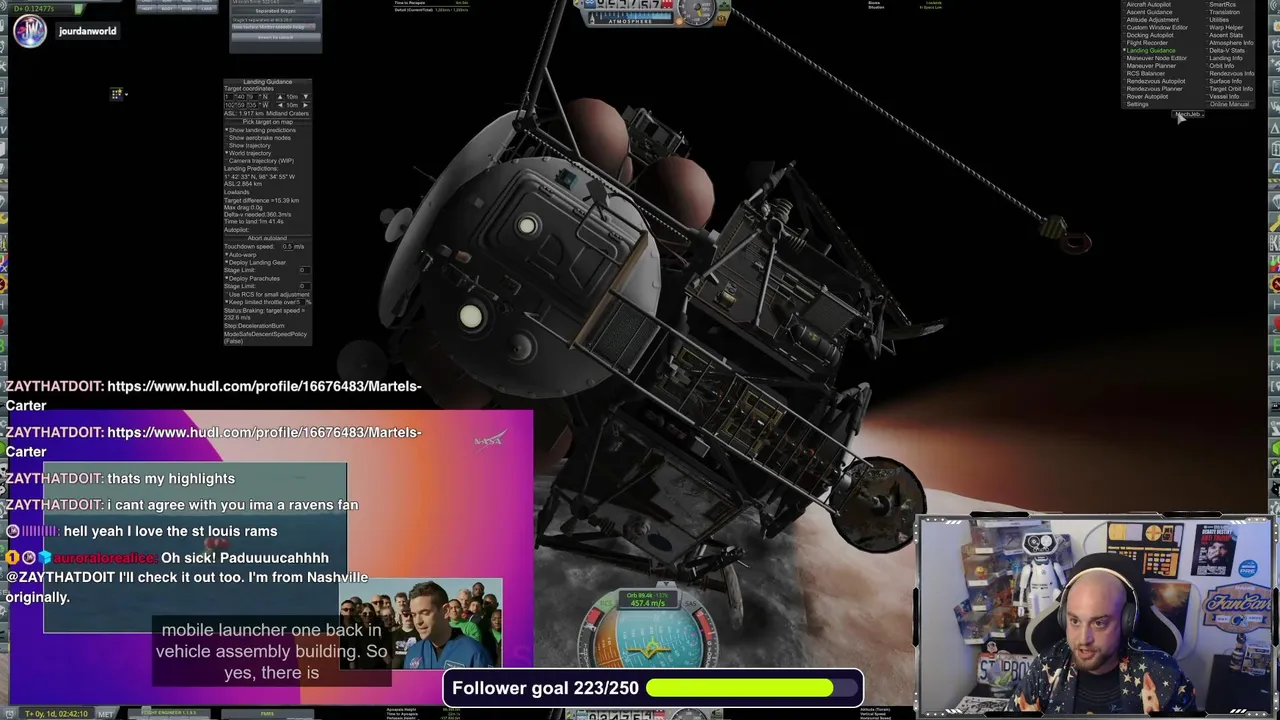
Task: Click the down arrow beside latitude 10m
Action: pos(306,96)
